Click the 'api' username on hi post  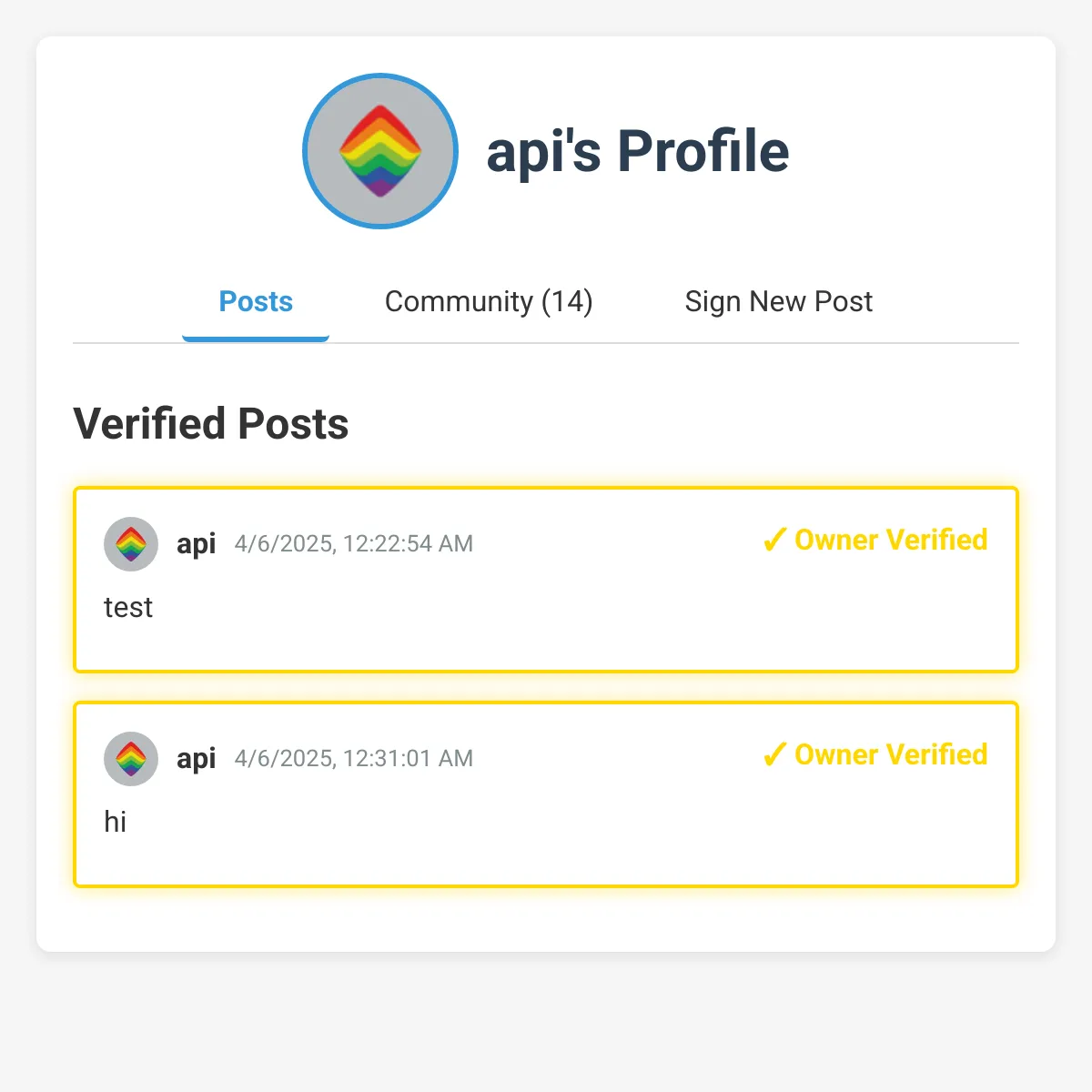(x=196, y=759)
